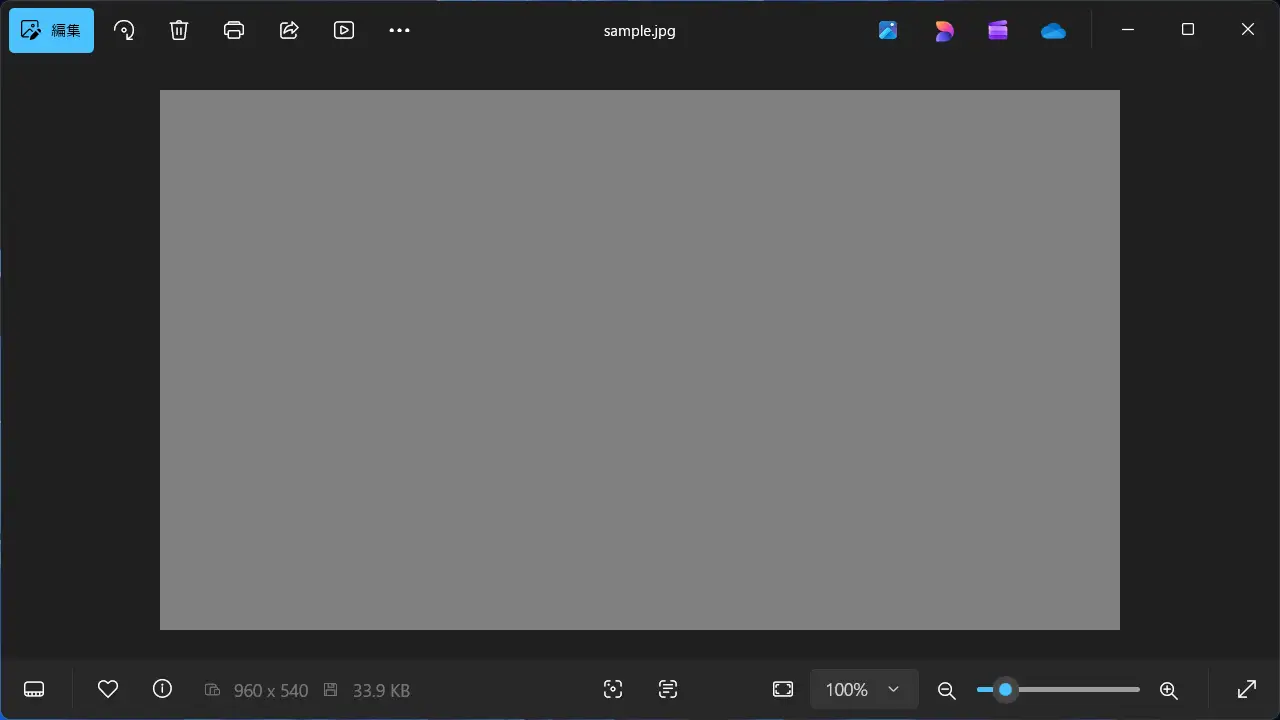Viewport: 1280px width, 720px height.
Task: Maximize the Photos window
Action: pos(1188,30)
